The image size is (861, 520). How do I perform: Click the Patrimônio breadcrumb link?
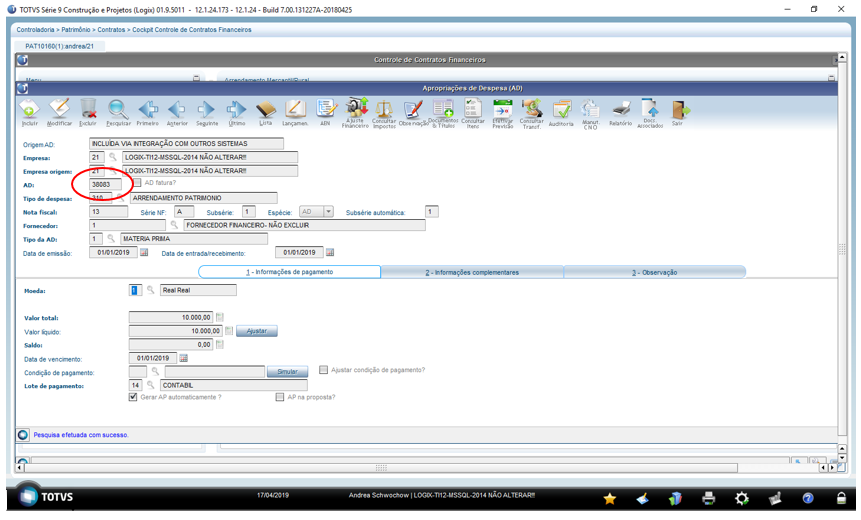(x=76, y=30)
